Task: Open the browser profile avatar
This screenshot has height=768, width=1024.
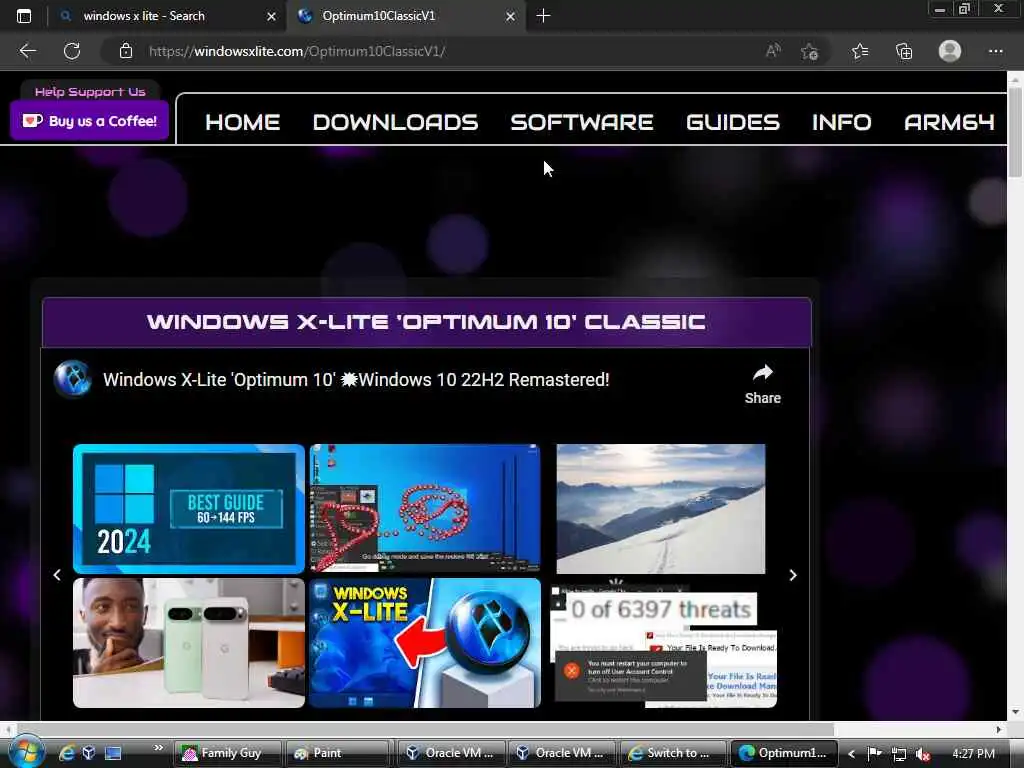Action: coord(950,51)
